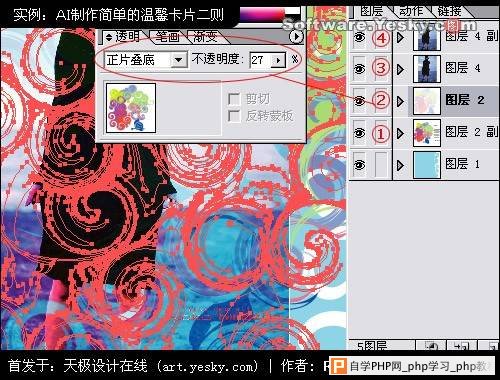Select the 图层 2 副 layer thumbnail
Screen dimensions: 500x380
point(427,133)
